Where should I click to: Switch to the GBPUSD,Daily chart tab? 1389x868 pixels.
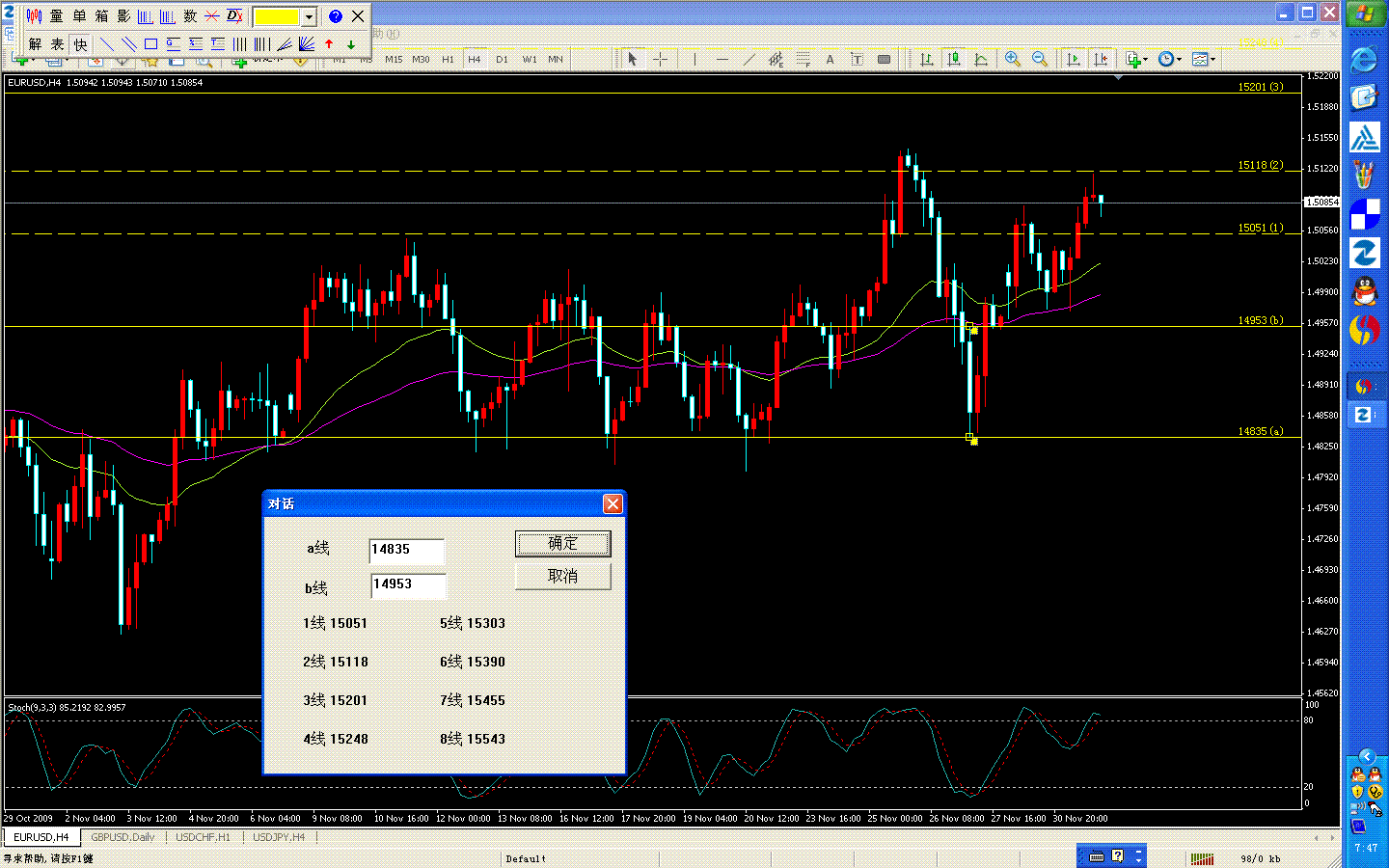point(123,837)
